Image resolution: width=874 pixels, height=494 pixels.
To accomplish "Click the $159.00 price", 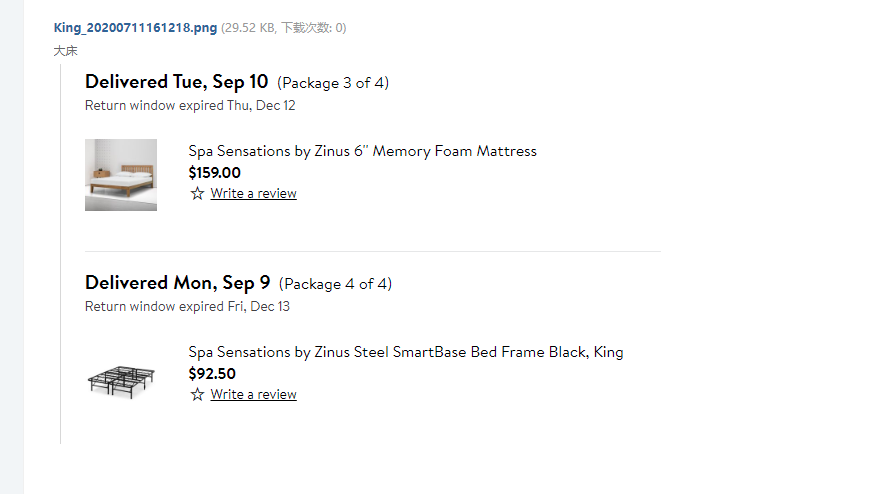I will (214, 172).
